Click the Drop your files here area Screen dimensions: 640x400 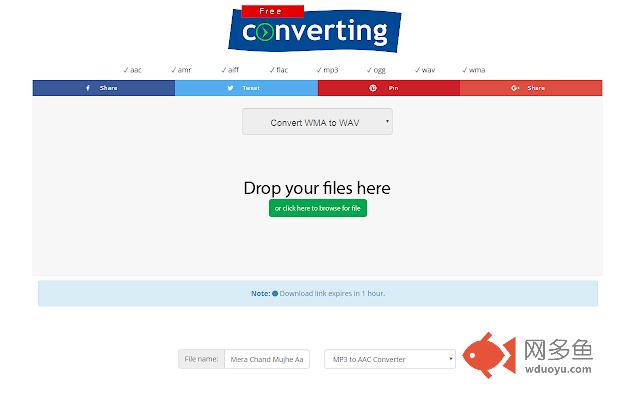317,188
